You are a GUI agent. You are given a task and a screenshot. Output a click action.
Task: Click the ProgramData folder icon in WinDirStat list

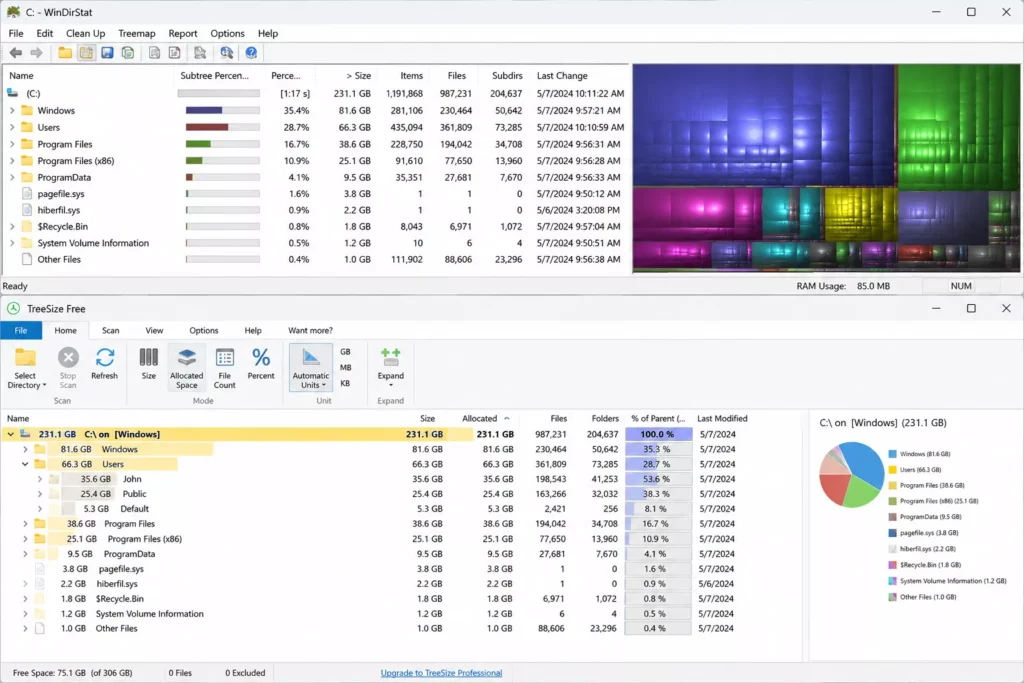[27, 177]
